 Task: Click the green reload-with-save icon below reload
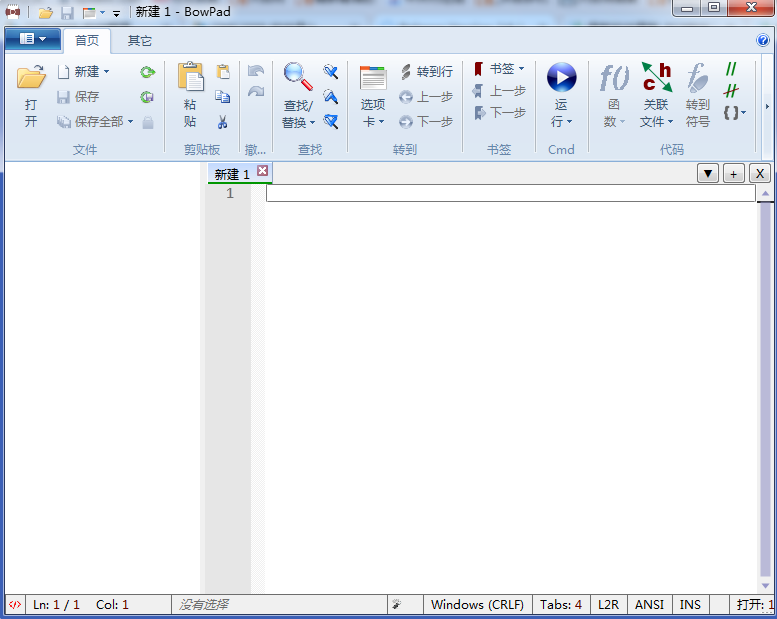point(147,97)
